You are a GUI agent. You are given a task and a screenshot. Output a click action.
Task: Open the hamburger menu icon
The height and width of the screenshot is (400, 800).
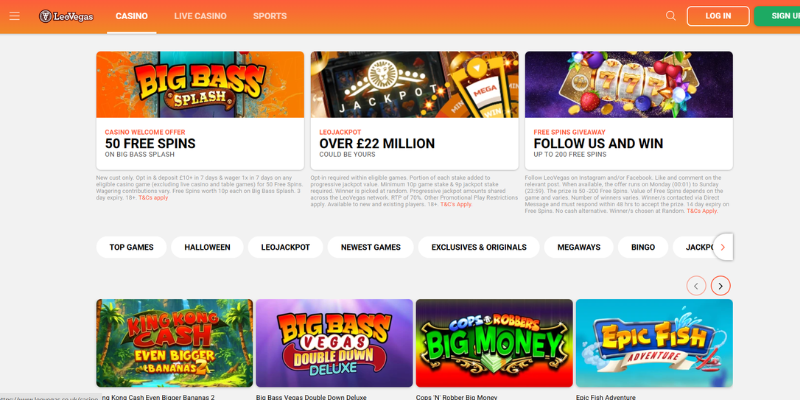(14, 16)
